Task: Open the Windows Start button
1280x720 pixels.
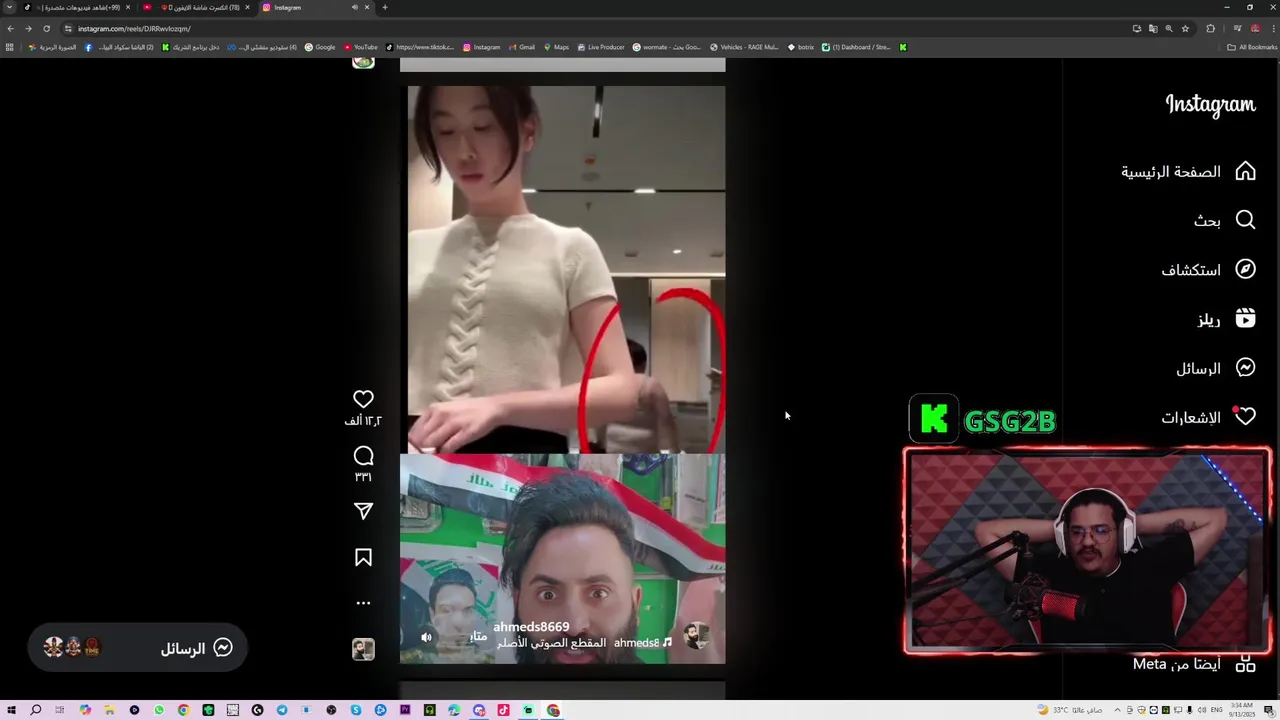Action: (x=11, y=710)
